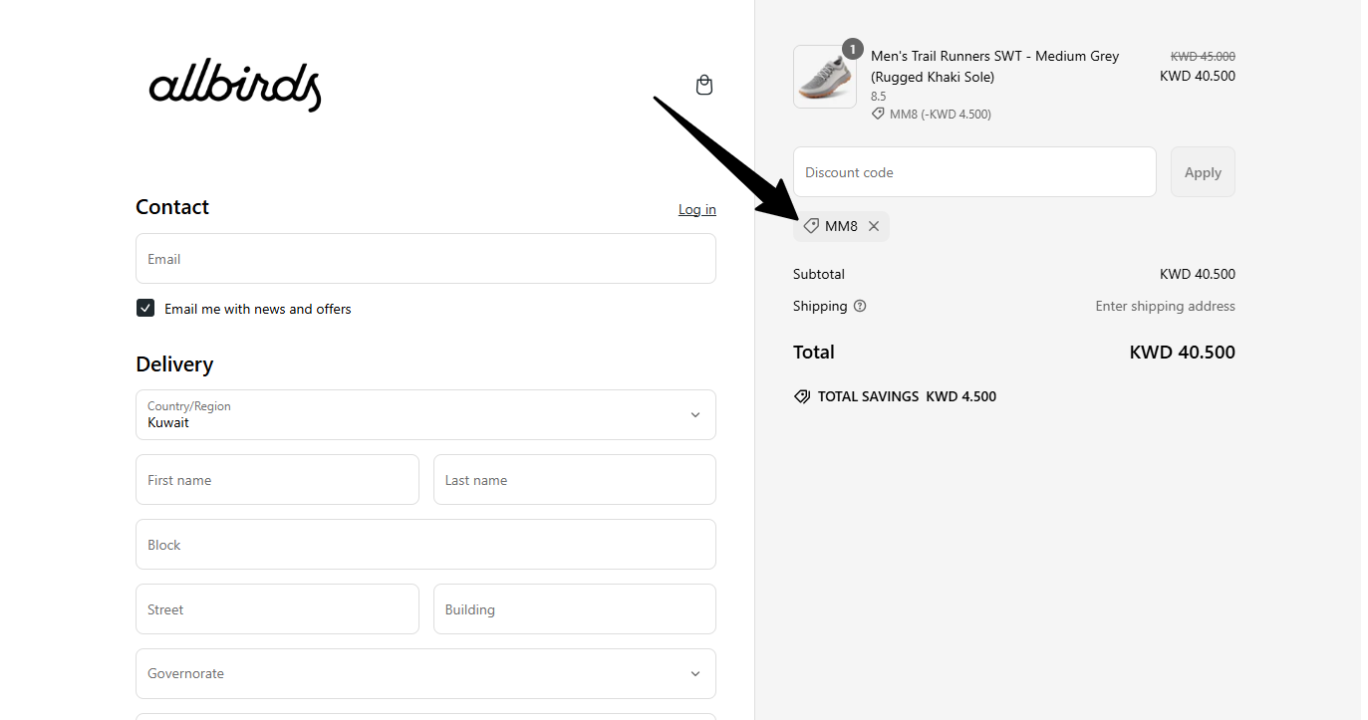1368x720 pixels.
Task: Click the MM8 (-KWD 4.500) line under product
Action: (x=931, y=114)
